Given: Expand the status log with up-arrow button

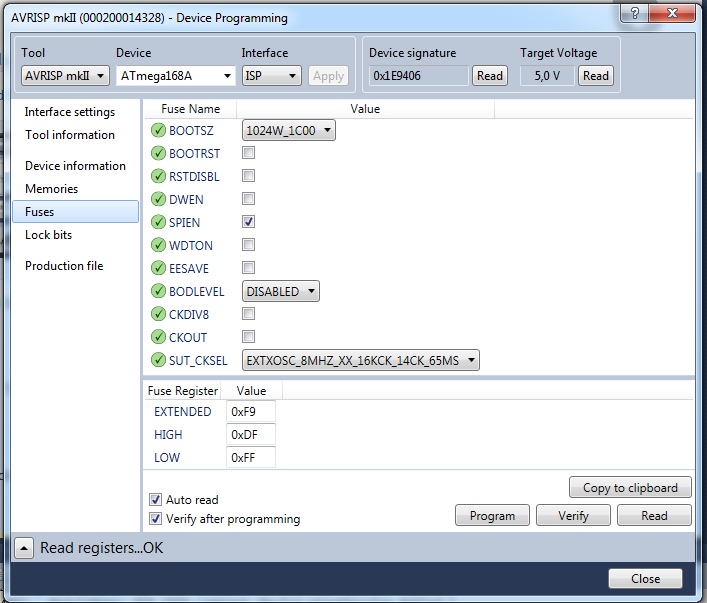Looking at the screenshot, I should (24, 549).
